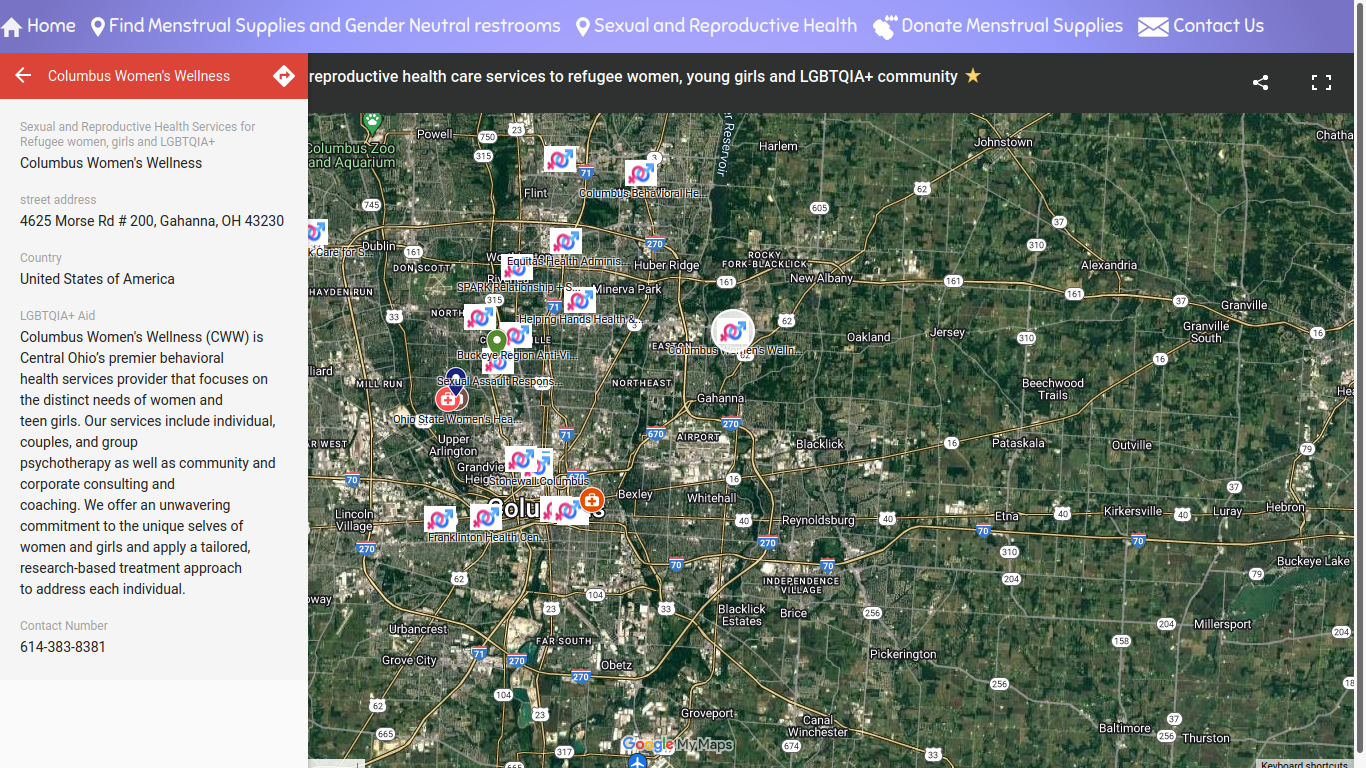Click the Google My Maps logo
This screenshot has height=768, width=1366.
pos(677,744)
